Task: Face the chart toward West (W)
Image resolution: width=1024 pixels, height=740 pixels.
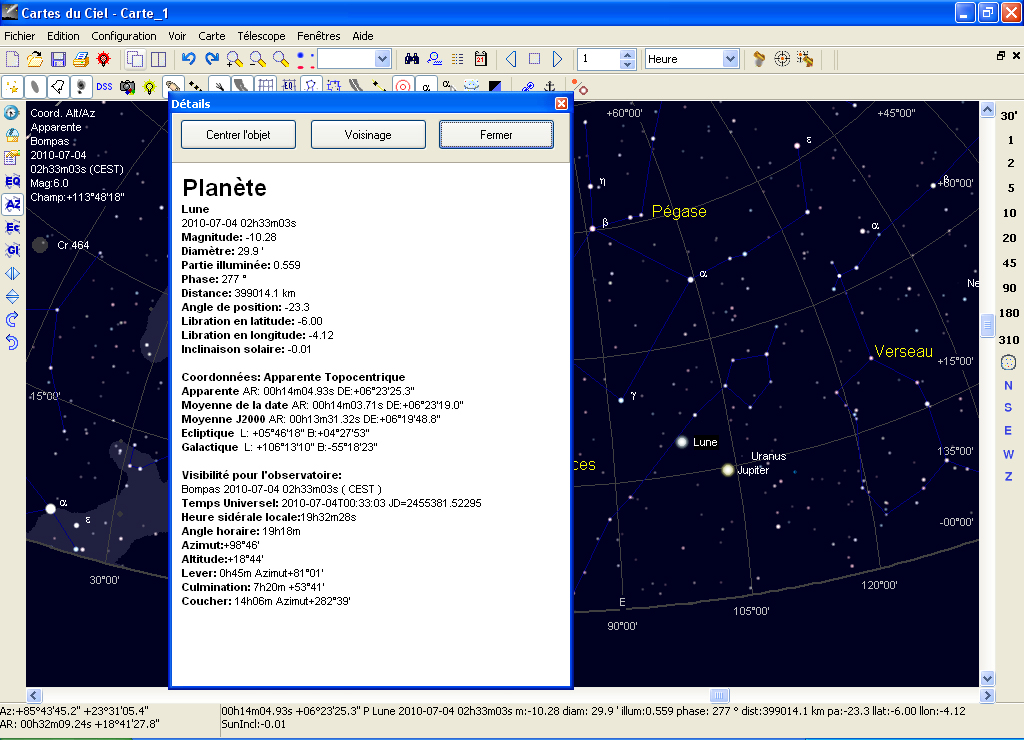Action: pyautogui.click(x=1008, y=454)
